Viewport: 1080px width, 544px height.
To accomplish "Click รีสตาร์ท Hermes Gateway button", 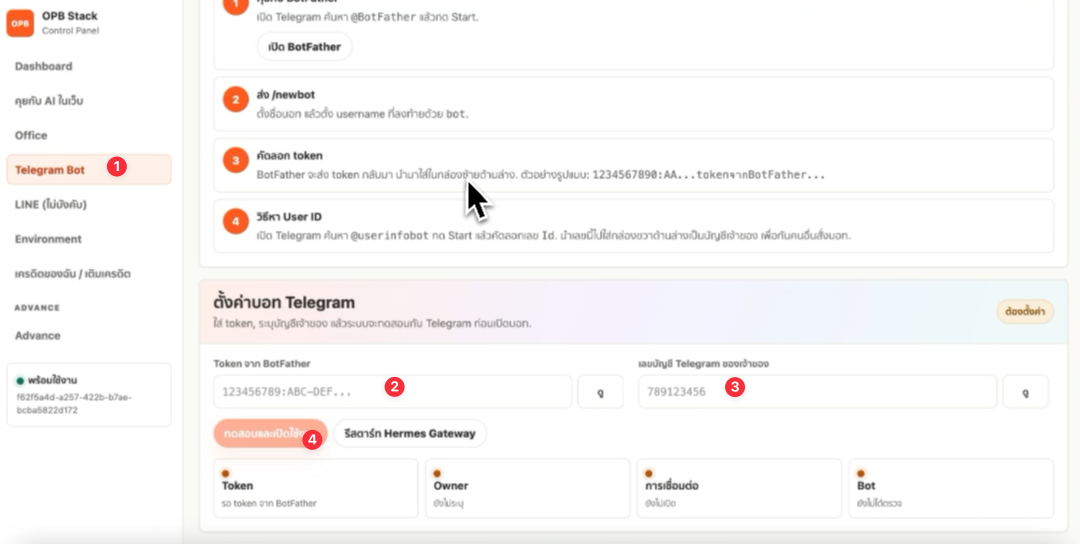I will pos(411,433).
